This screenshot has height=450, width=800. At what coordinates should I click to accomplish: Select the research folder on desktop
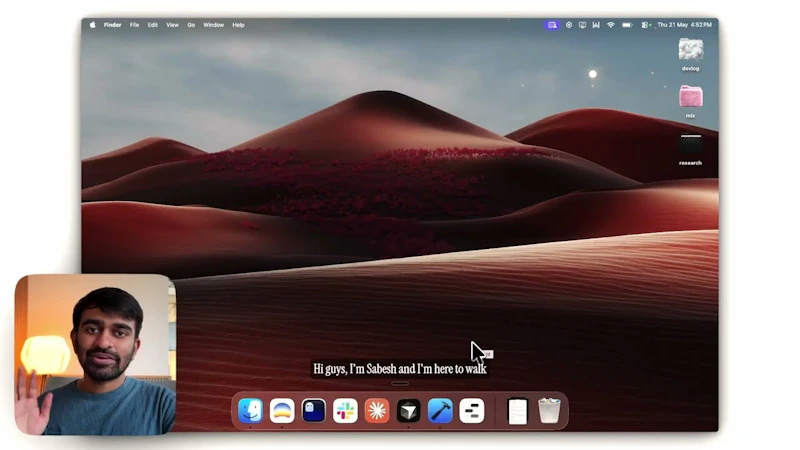tap(690, 149)
